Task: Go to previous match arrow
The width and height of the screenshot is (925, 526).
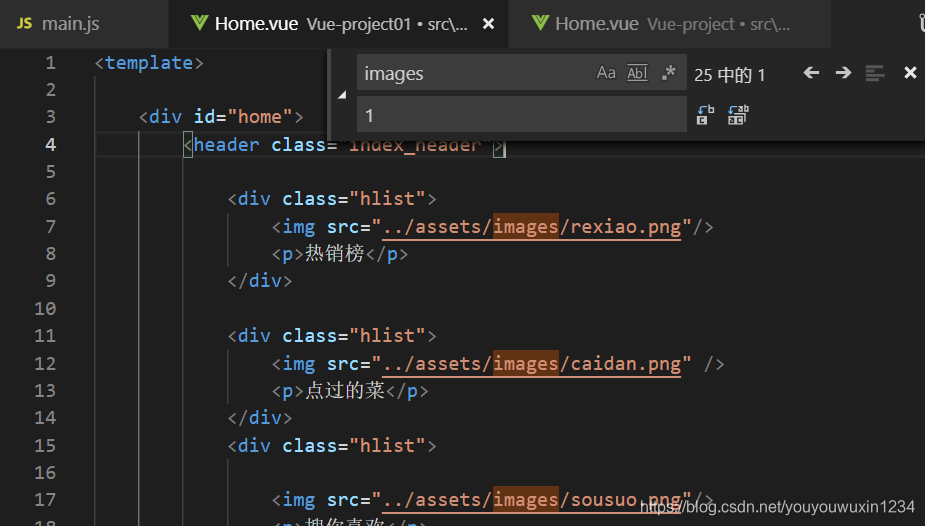Action: pyautogui.click(x=811, y=73)
